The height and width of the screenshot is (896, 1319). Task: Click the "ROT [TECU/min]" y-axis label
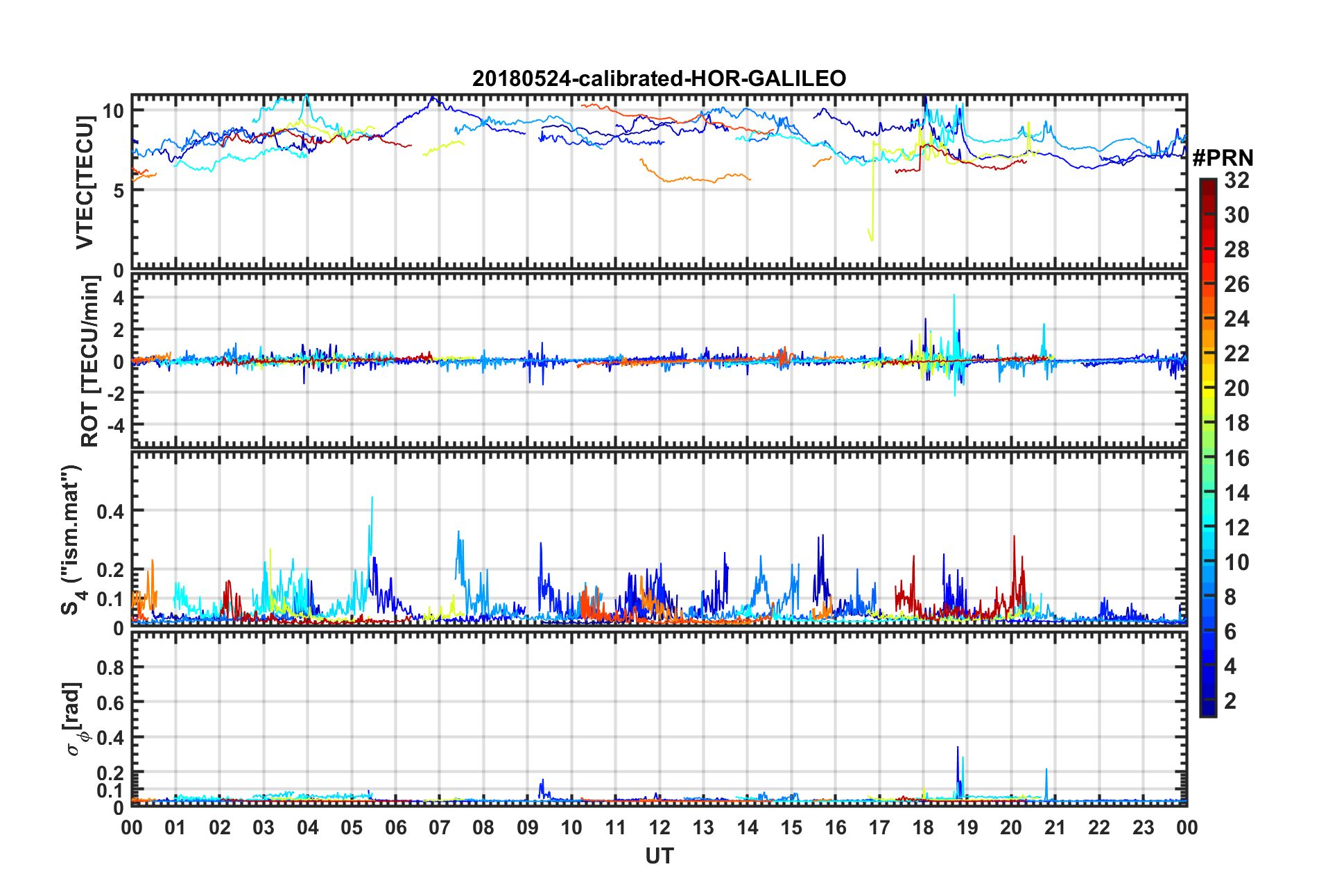click(x=90, y=361)
